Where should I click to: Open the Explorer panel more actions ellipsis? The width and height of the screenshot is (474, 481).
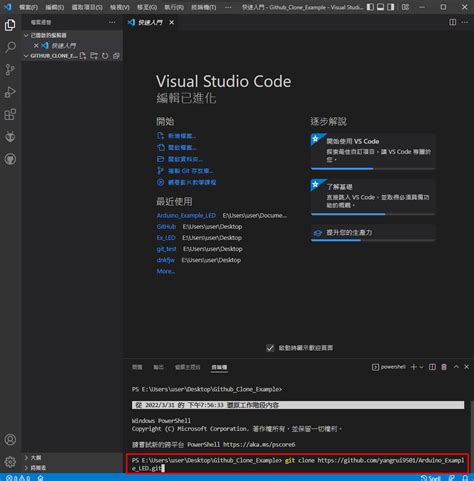[x=112, y=22]
